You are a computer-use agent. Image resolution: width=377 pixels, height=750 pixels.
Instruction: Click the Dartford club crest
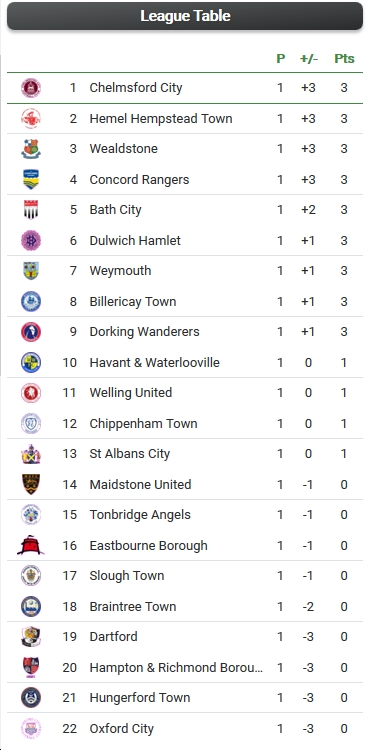31,637
